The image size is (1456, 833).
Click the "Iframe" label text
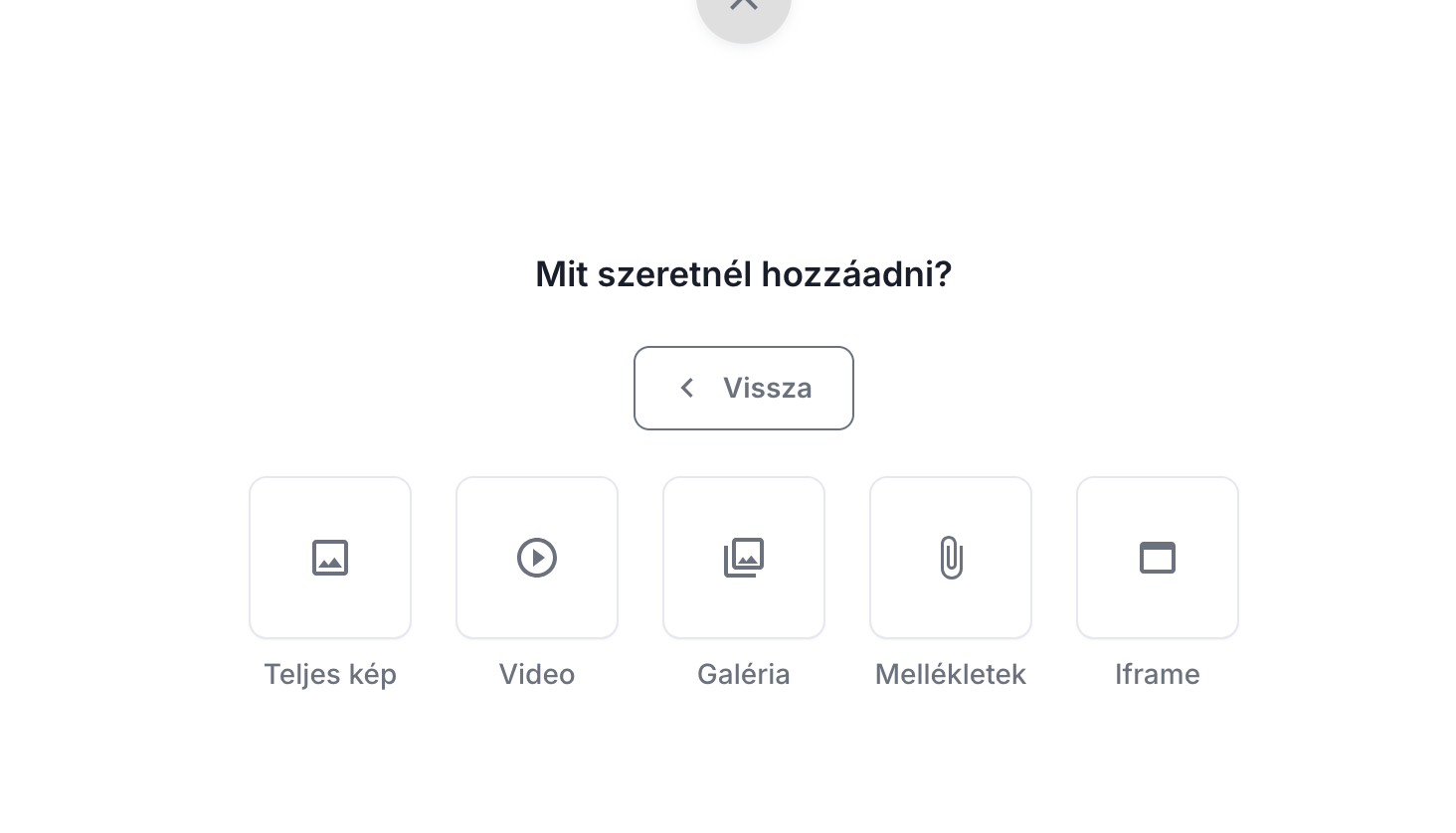pos(1158,674)
